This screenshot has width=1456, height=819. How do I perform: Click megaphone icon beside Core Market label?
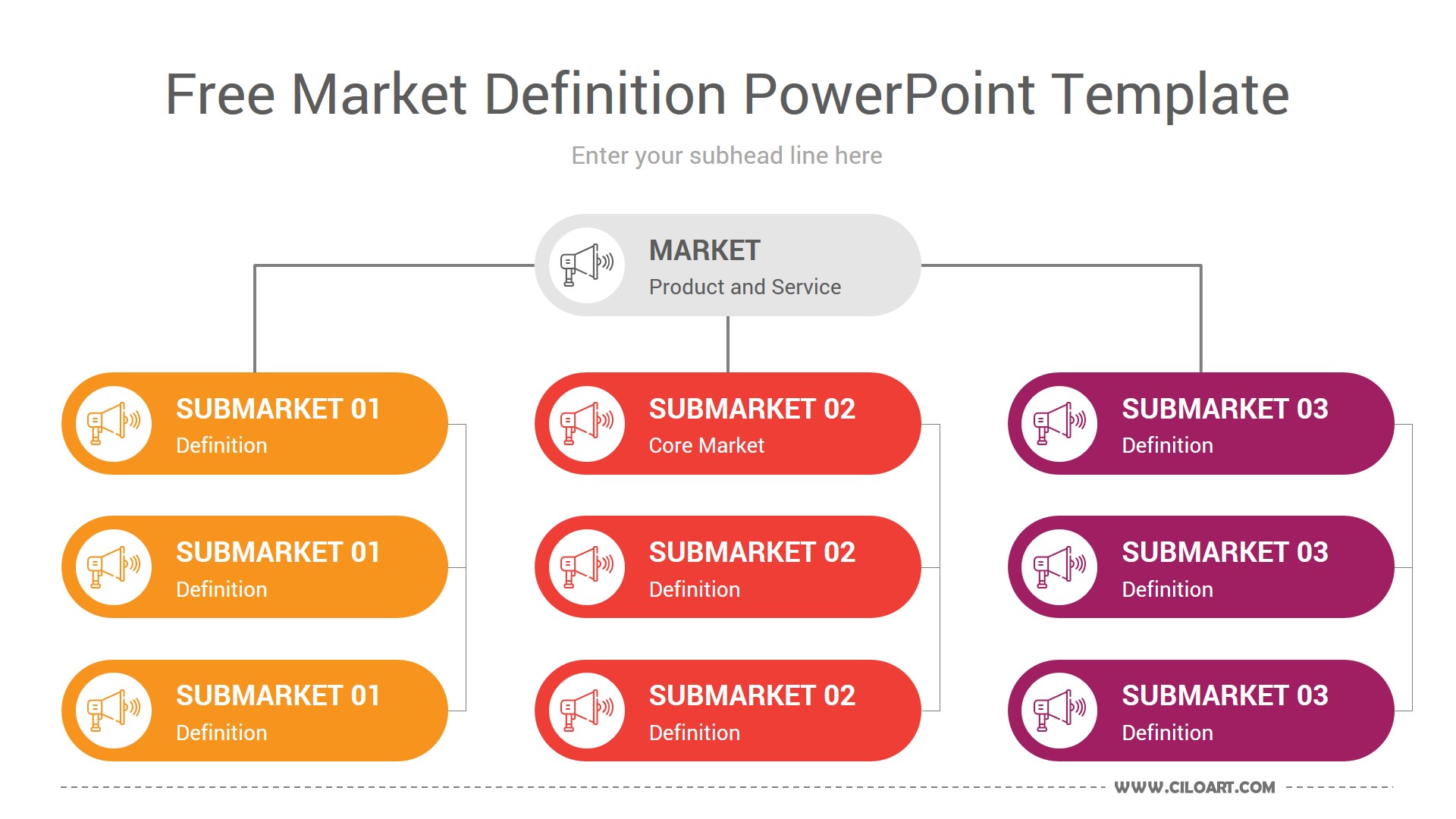[x=587, y=424]
